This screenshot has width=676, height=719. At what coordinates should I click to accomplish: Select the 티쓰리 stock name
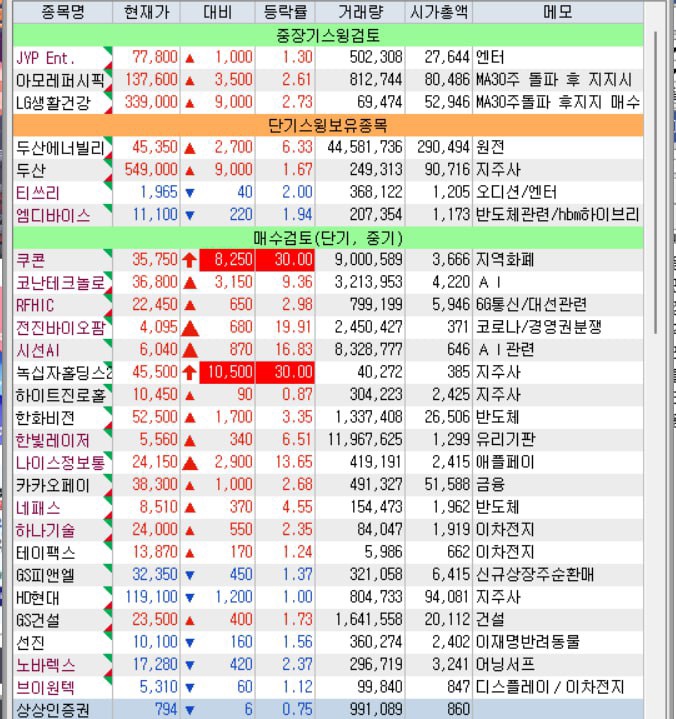click(38, 193)
